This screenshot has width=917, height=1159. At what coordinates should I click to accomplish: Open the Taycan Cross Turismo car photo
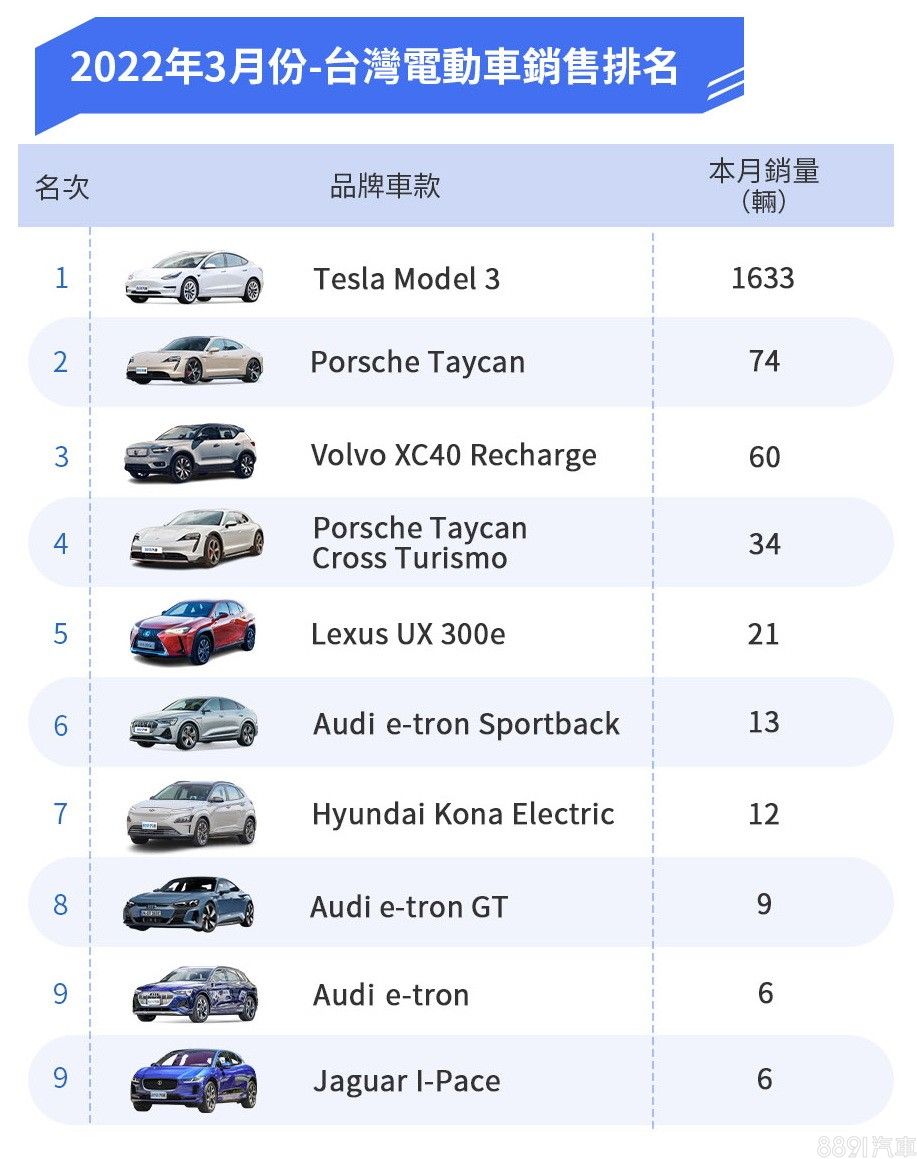[x=196, y=540]
